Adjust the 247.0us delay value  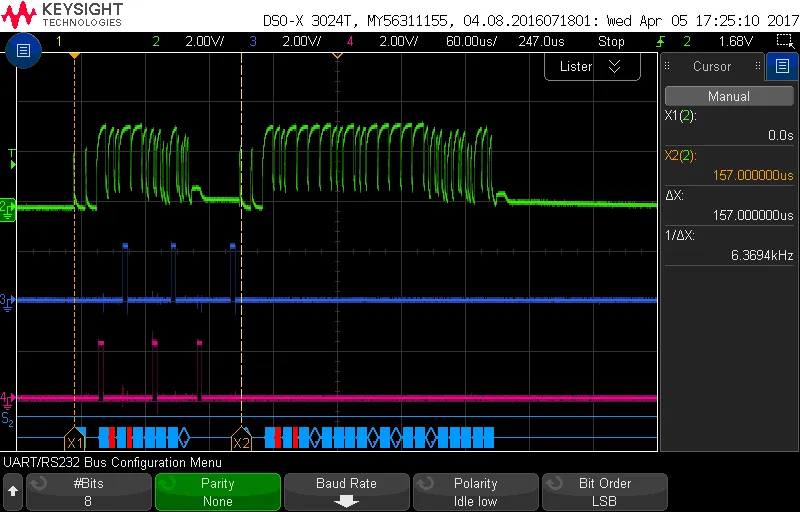pyautogui.click(x=541, y=41)
